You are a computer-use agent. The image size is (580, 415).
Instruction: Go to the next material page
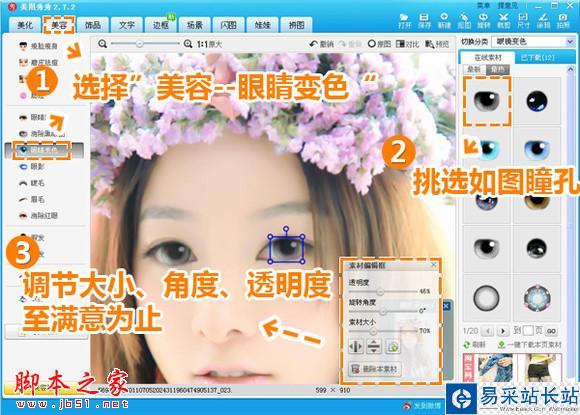(502, 331)
